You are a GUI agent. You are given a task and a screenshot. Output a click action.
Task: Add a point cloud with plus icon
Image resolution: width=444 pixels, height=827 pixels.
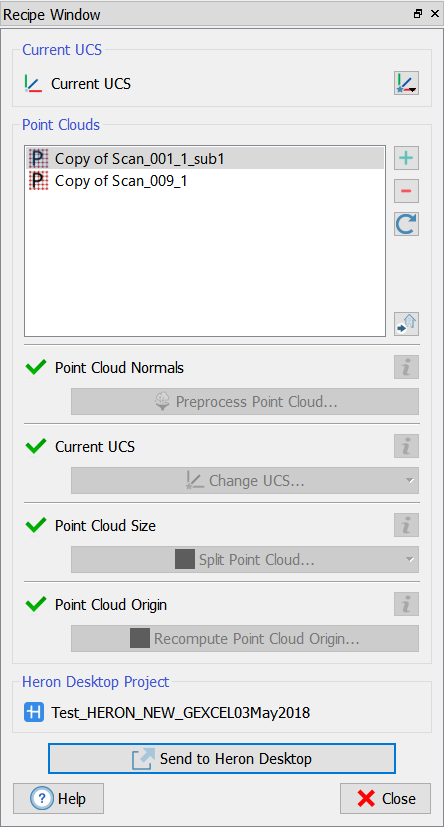(406, 158)
